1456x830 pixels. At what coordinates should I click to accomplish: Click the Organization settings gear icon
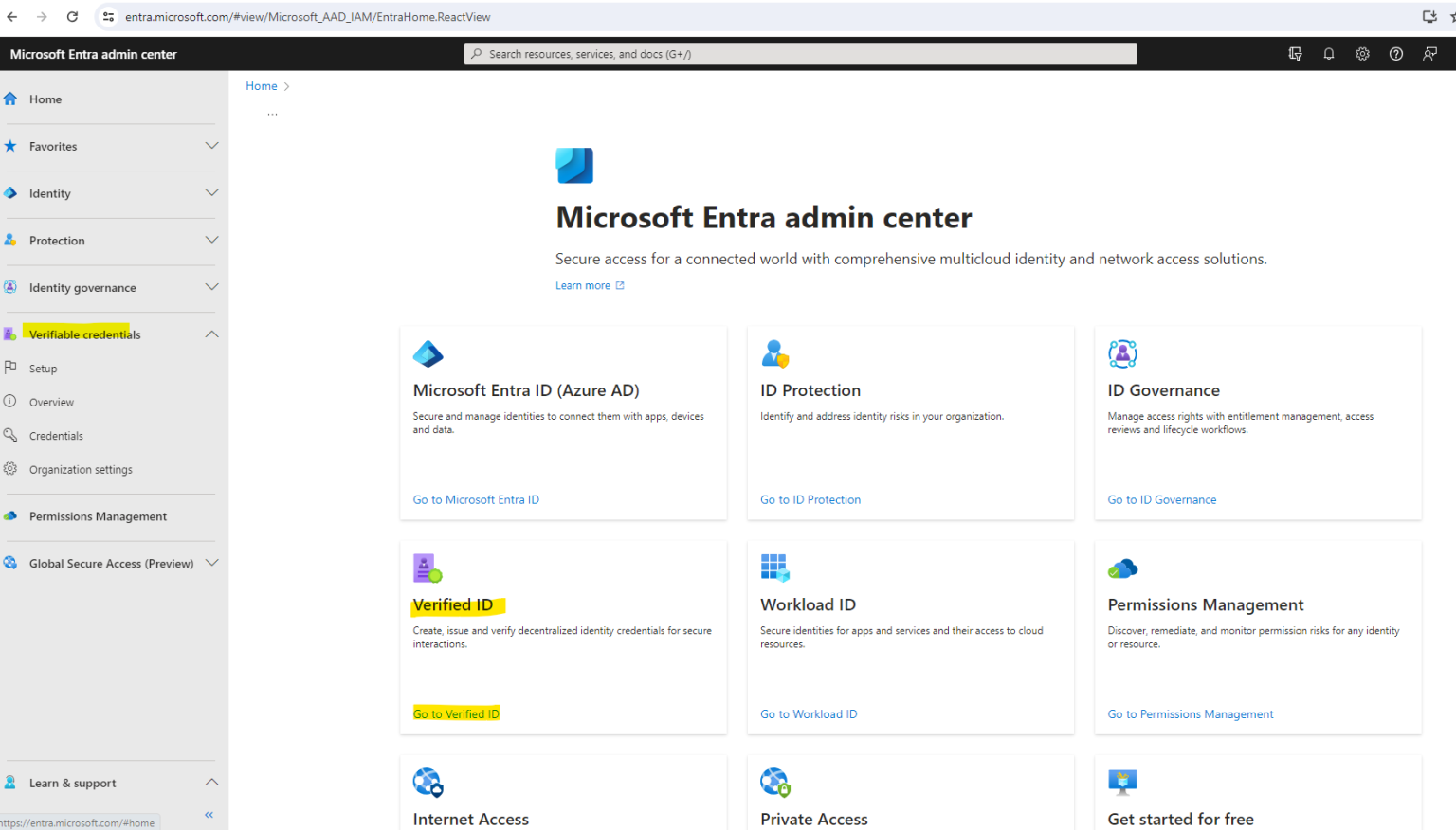(x=10, y=469)
